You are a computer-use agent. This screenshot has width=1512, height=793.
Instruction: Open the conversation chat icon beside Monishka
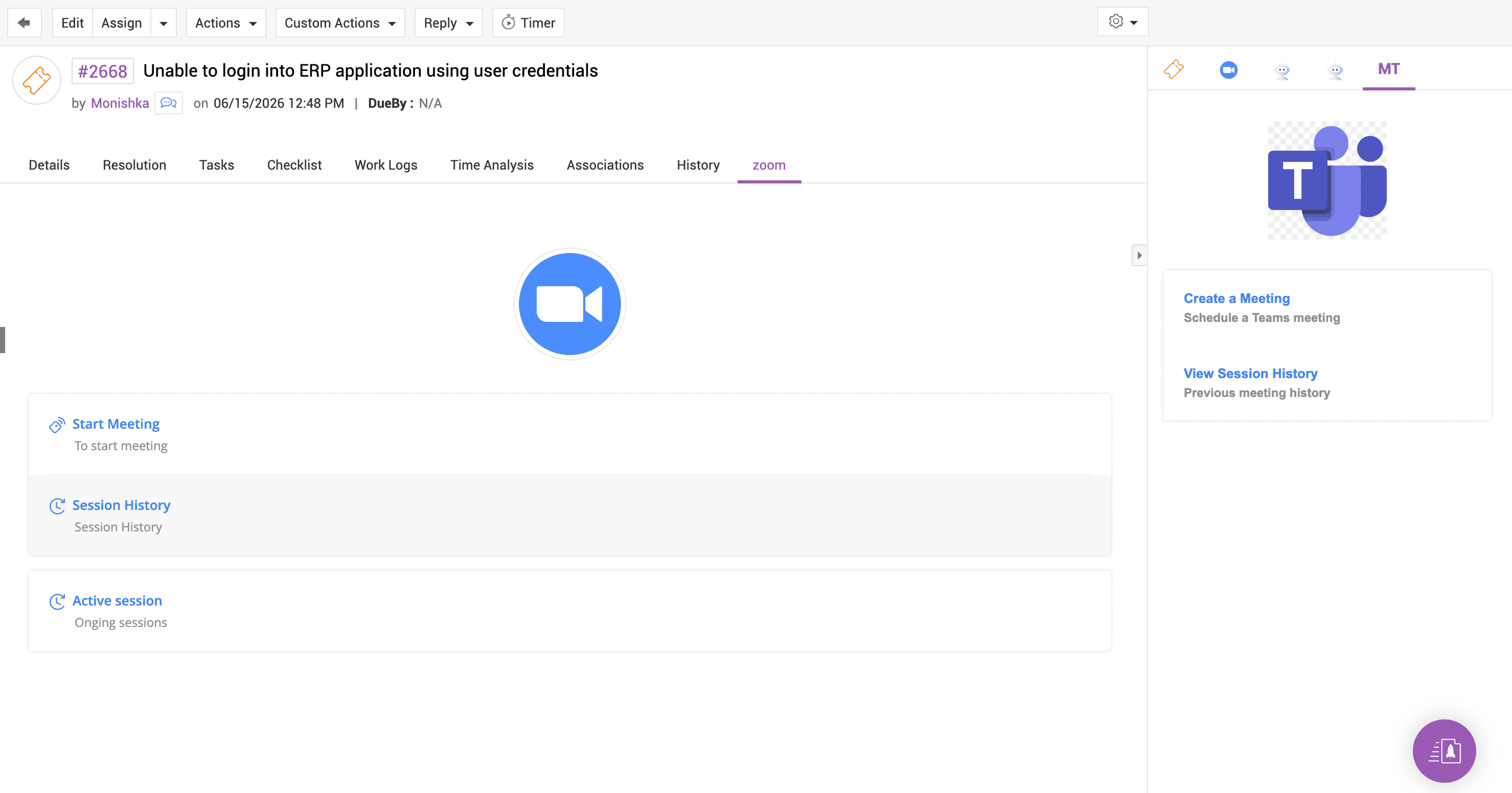tap(169, 103)
